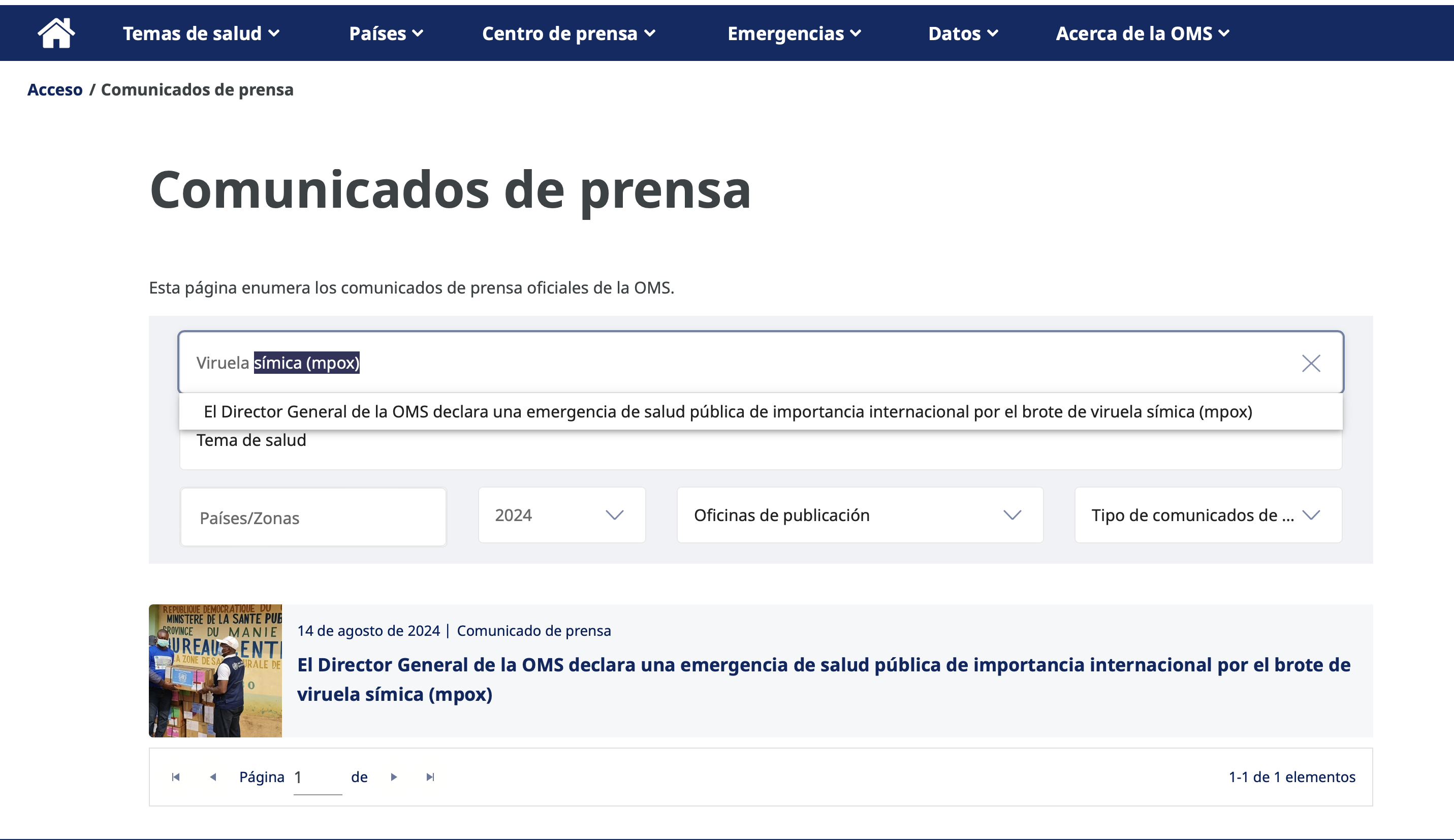Open the Países menu
This screenshot has height=840, width=1454.
386,34
